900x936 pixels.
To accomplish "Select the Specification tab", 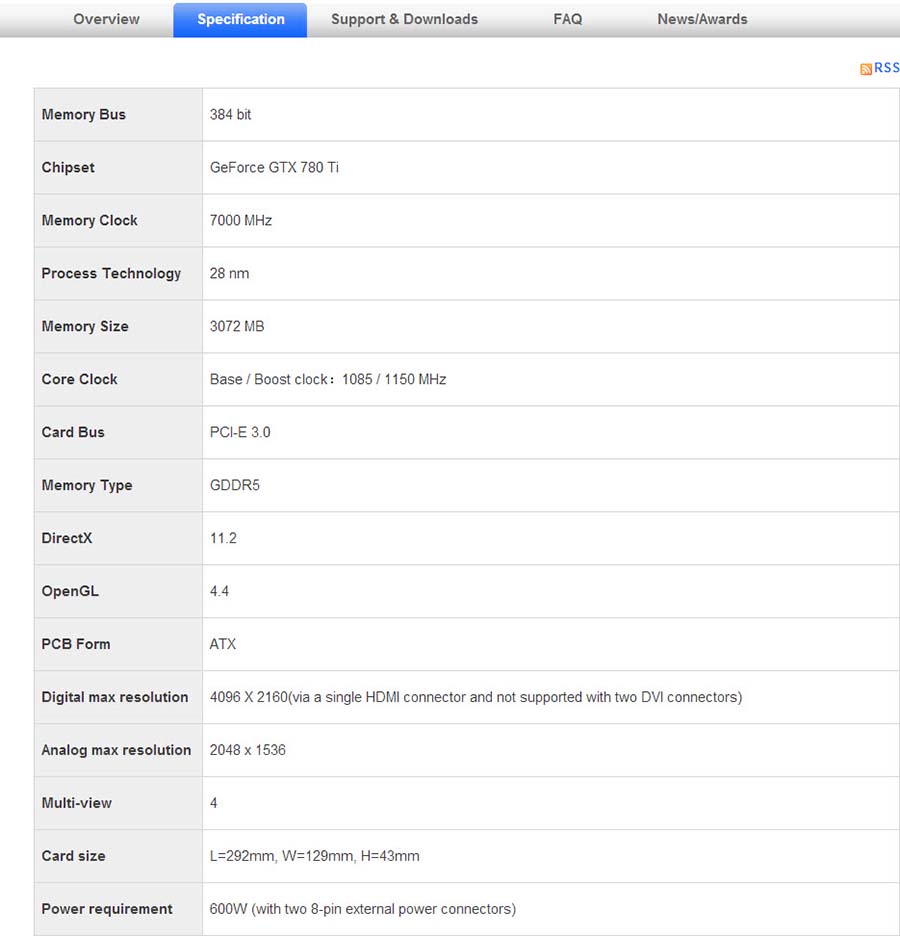I will click(x=240, y=19).
